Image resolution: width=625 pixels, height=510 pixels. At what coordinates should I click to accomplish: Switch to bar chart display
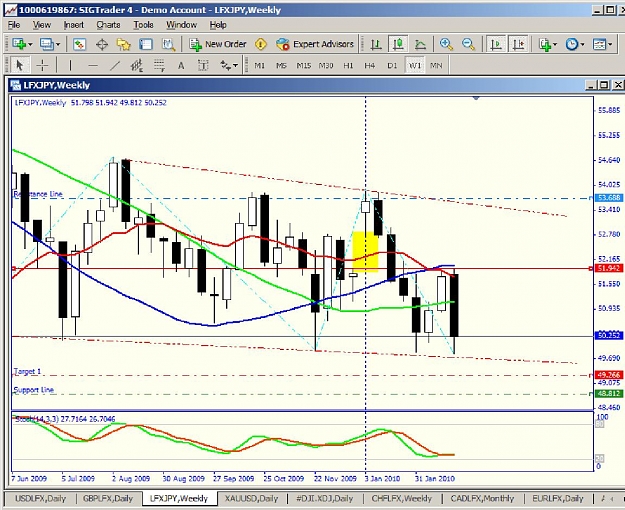click(x=376, y=44)
